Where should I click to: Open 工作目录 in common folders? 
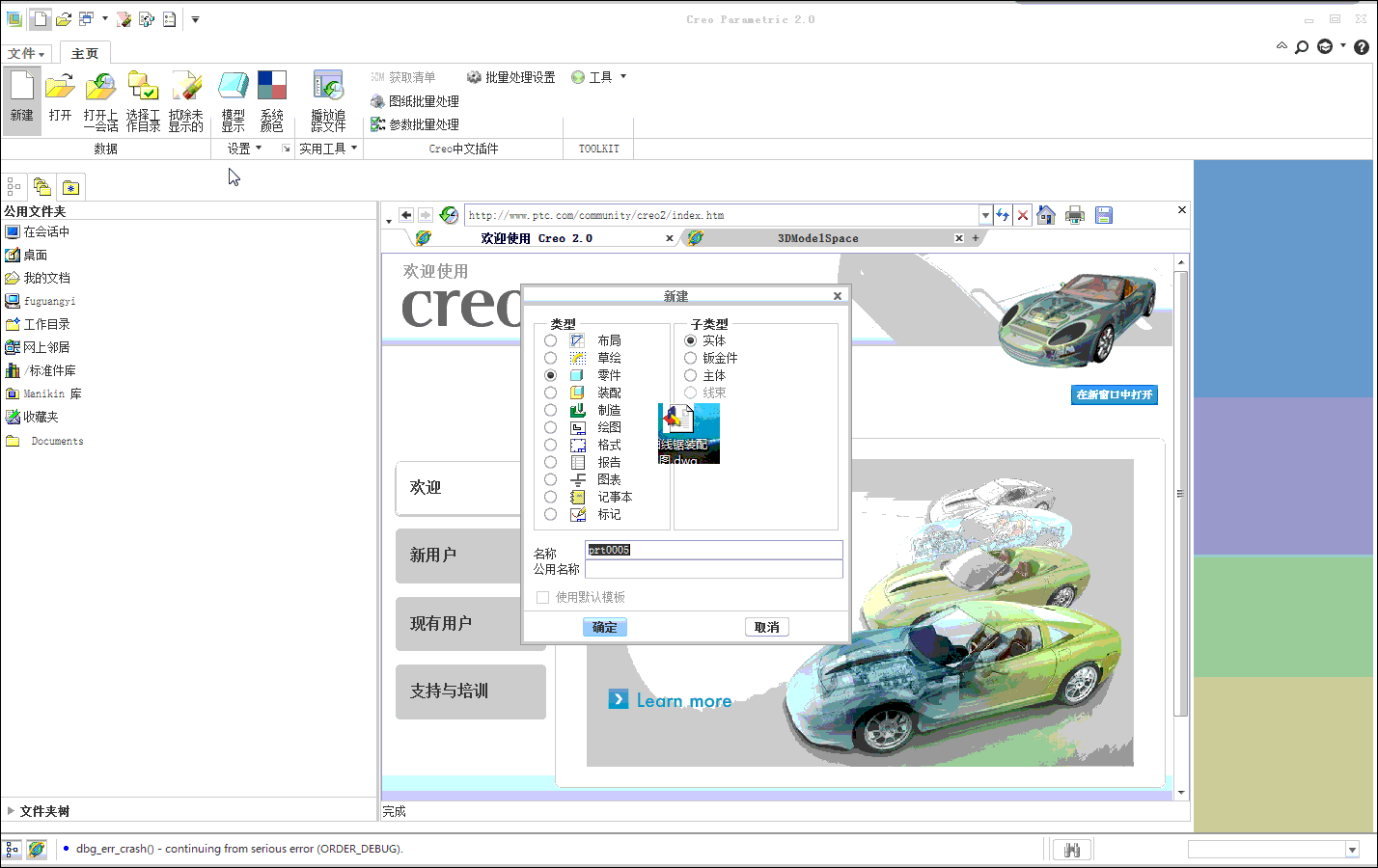(38, 324)
